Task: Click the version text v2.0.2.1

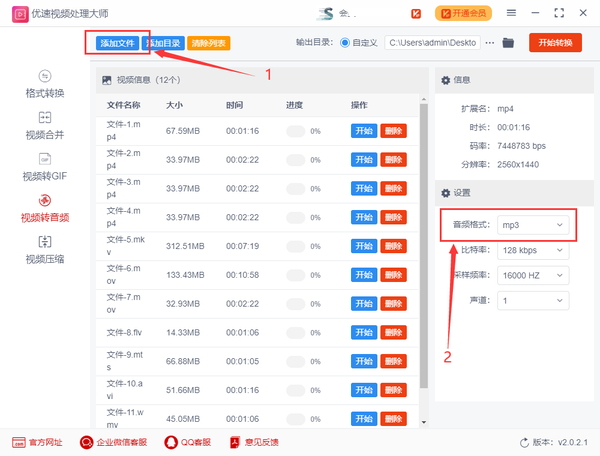Action: click(x=573, y=443)
